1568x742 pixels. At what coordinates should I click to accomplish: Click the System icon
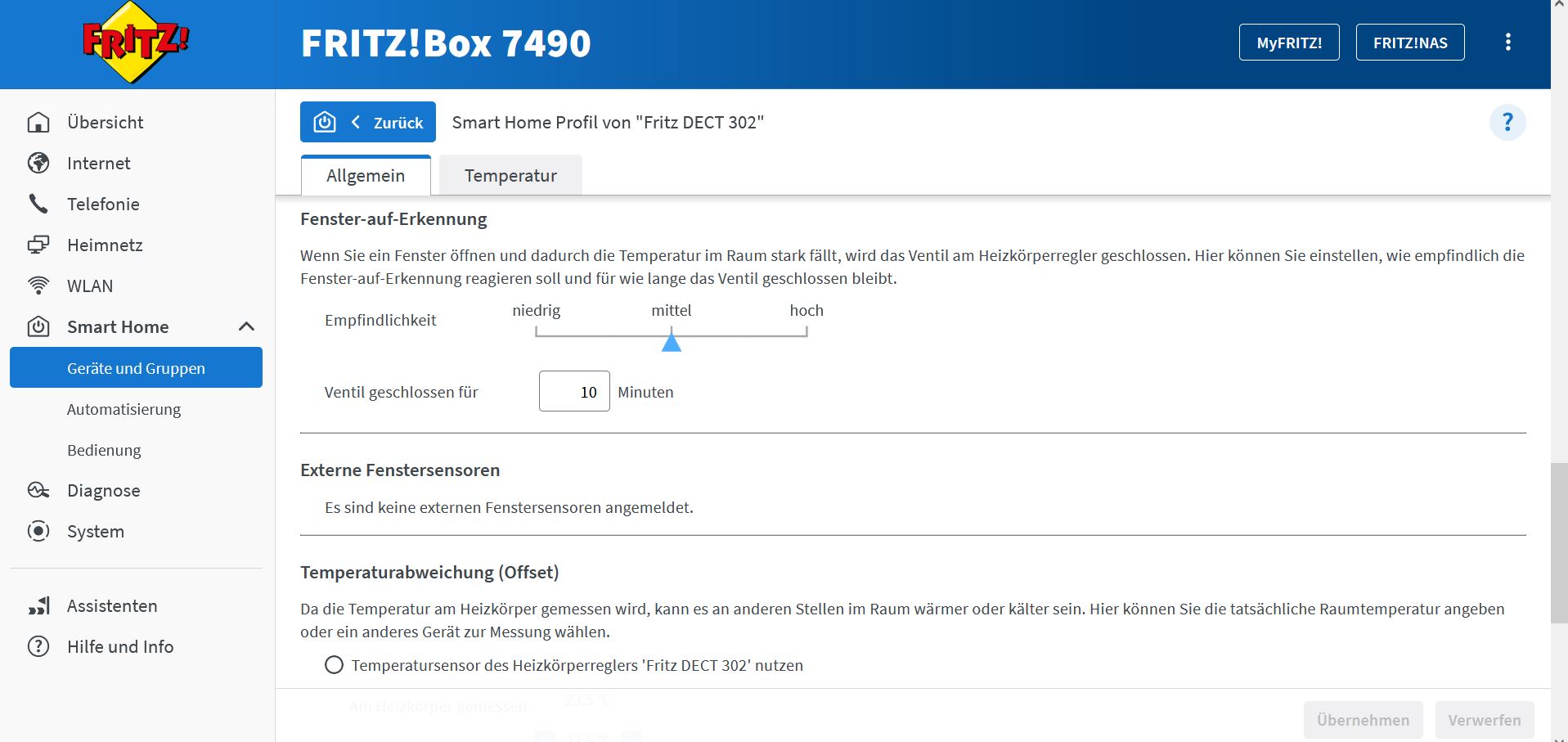(x=38, y=531)
